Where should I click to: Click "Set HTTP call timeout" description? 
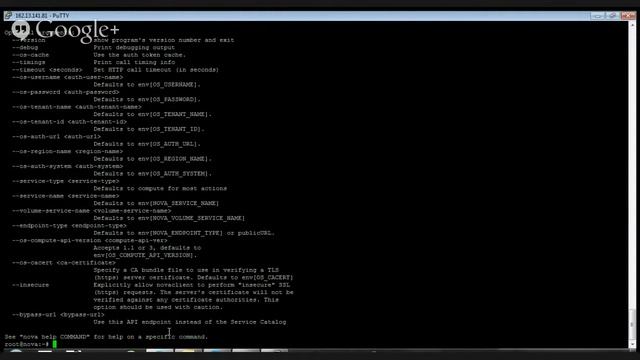tap(156, 70)
